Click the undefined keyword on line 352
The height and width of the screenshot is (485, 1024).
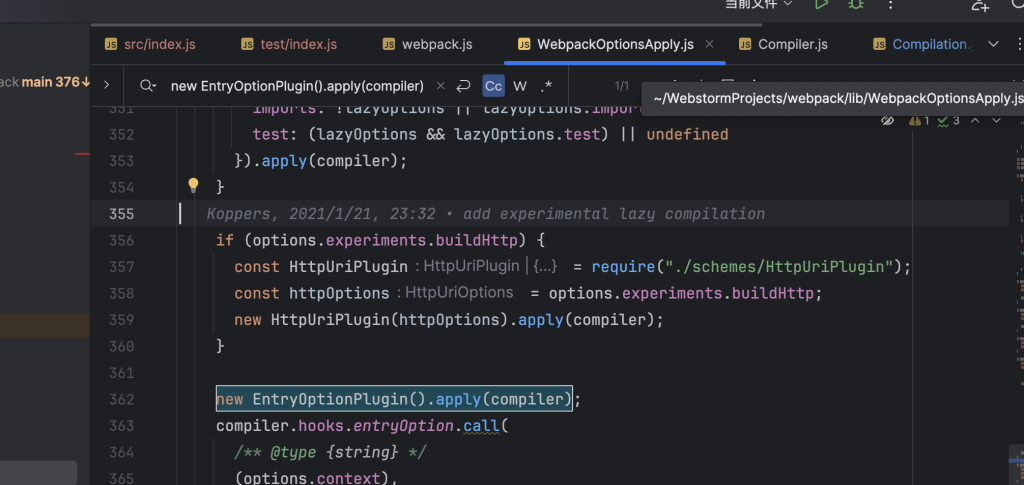tap(687, 134)
